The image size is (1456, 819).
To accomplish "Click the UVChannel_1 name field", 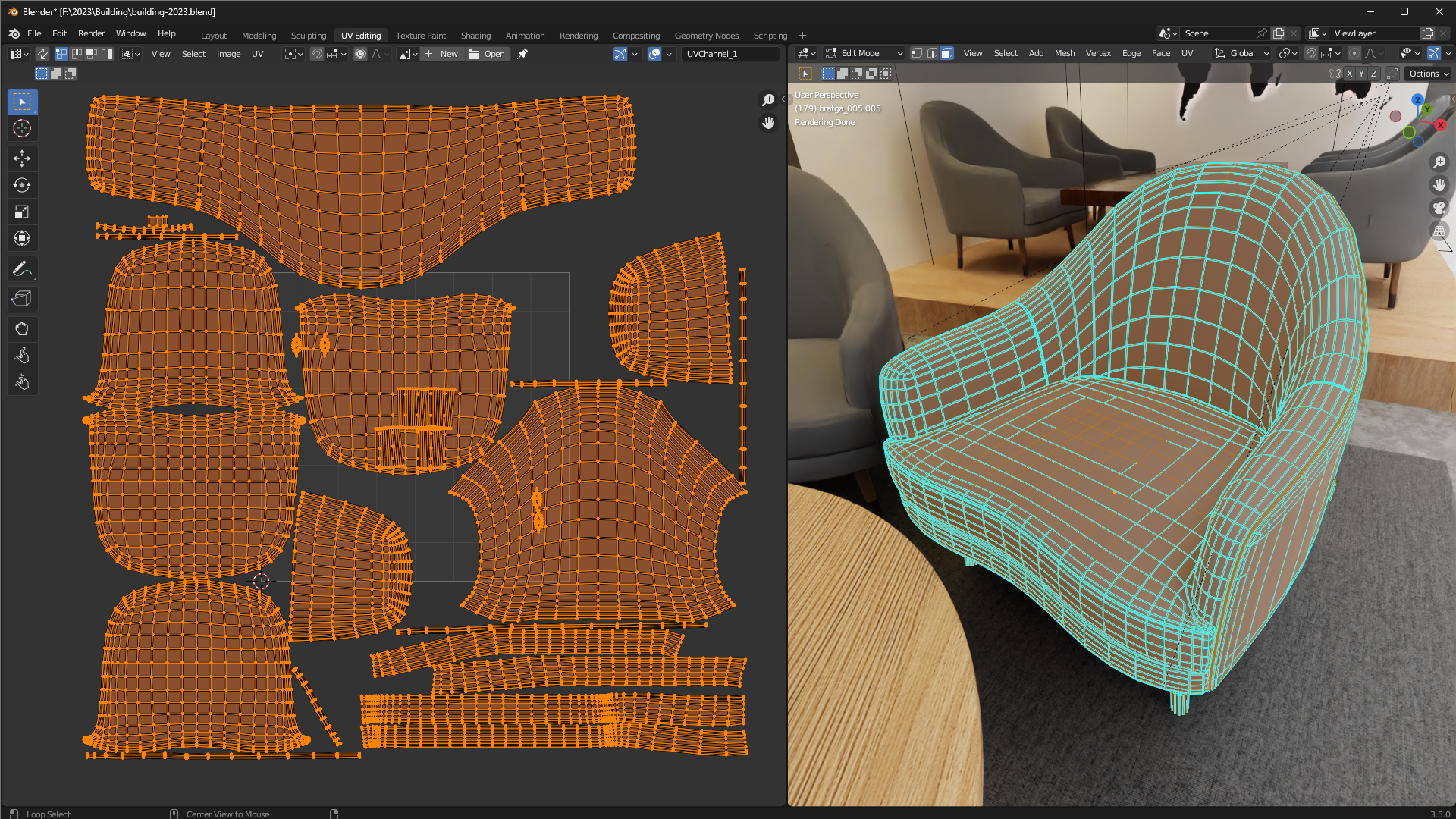I will coord(730,54).
